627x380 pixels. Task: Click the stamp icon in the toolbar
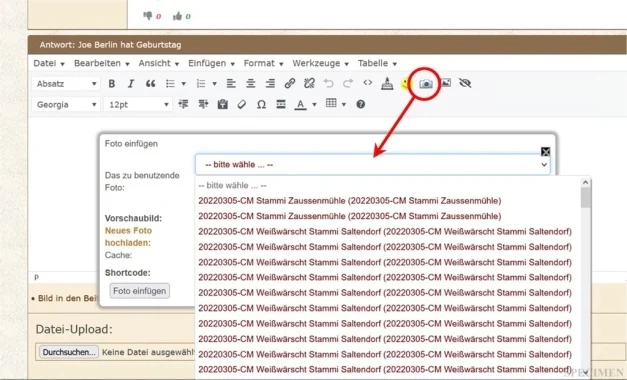tap(387, 83)
